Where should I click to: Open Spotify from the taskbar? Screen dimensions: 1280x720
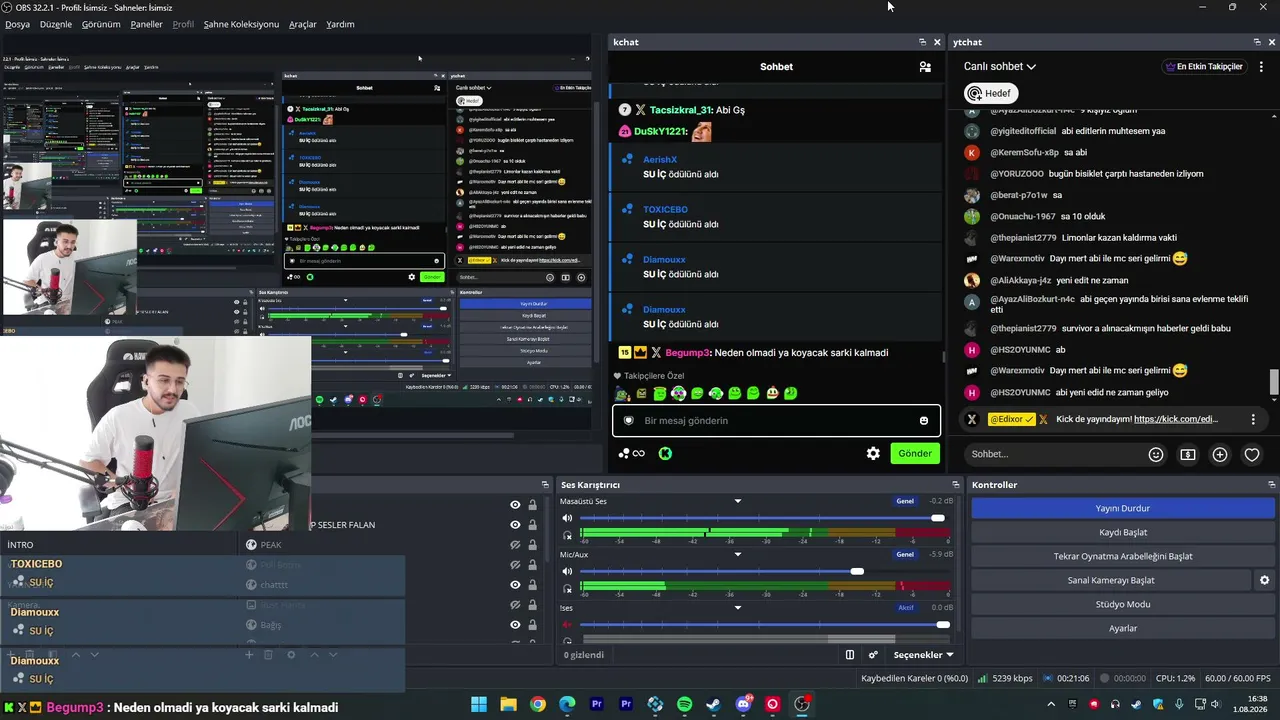pyautogui.click(x=684, y=704)
